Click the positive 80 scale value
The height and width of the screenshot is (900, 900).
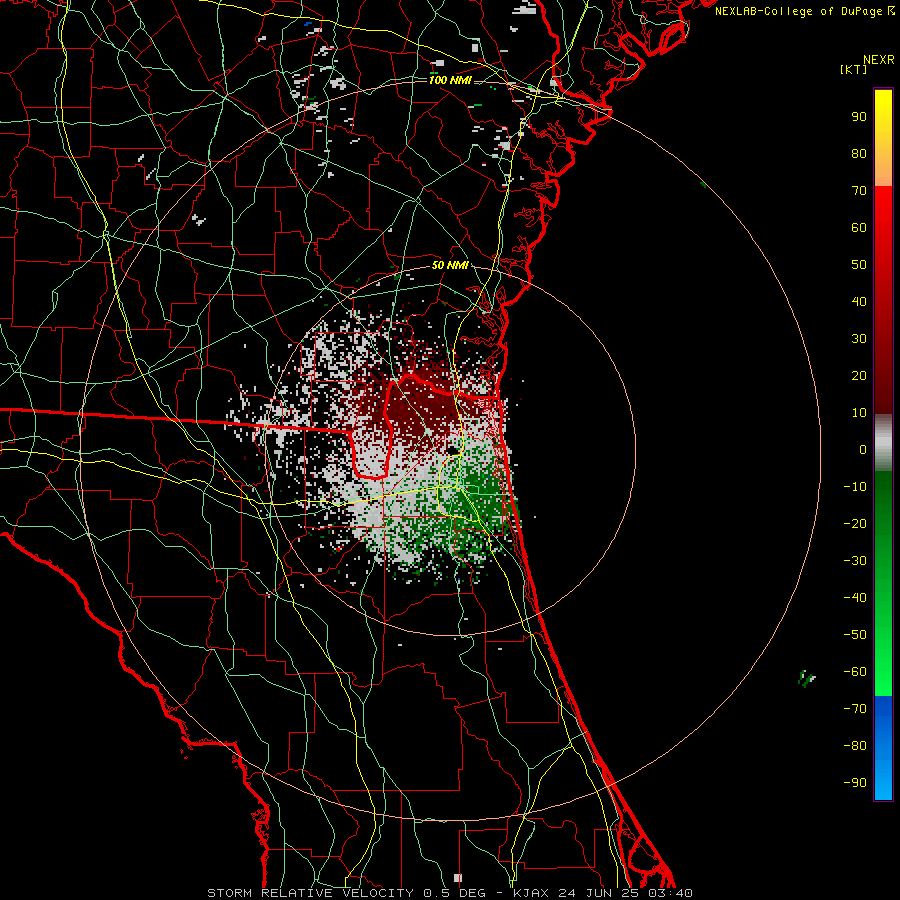pyautogui.click(x=859, y=153)
